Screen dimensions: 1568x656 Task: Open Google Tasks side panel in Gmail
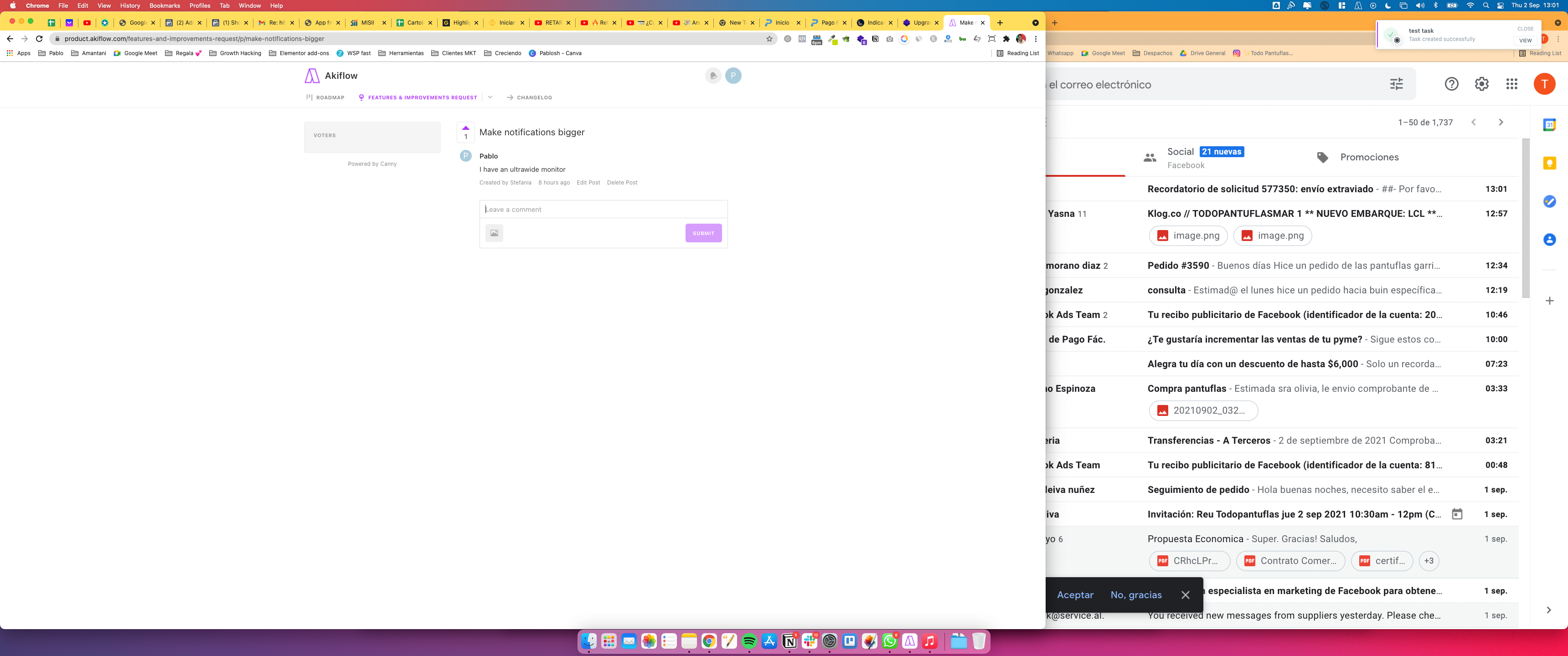tap(1550, 201)
